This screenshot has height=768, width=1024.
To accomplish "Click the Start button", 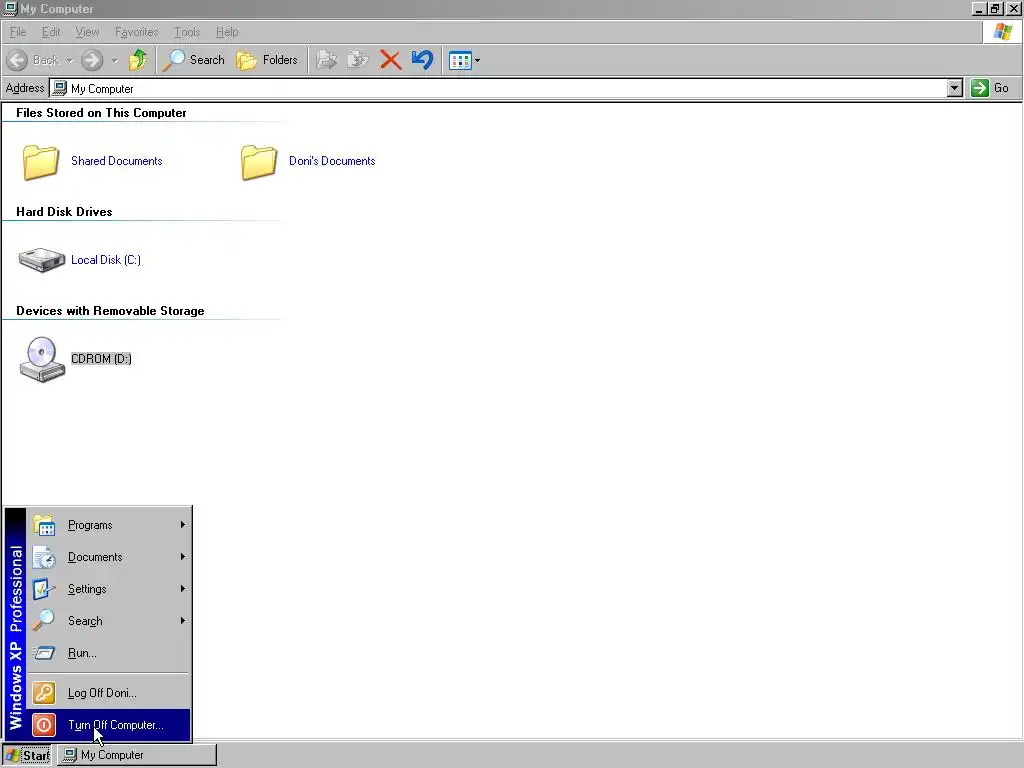I will [27, 755].
